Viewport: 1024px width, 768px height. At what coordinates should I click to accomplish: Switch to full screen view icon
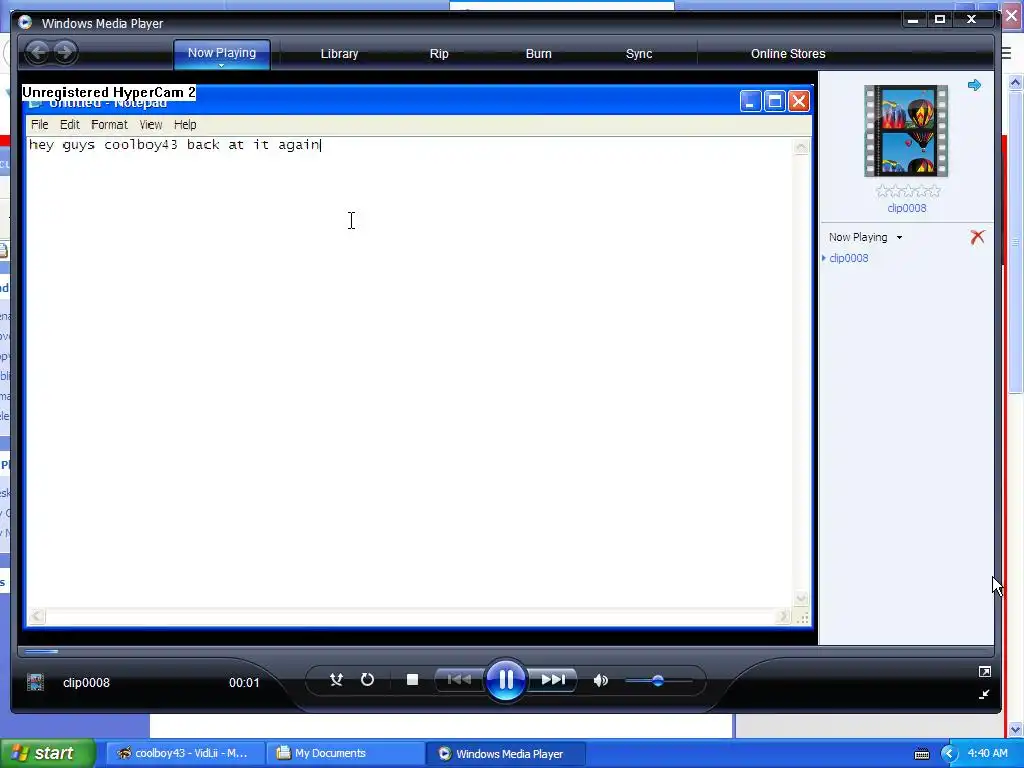pyautogui.click(x=985, y=671)
